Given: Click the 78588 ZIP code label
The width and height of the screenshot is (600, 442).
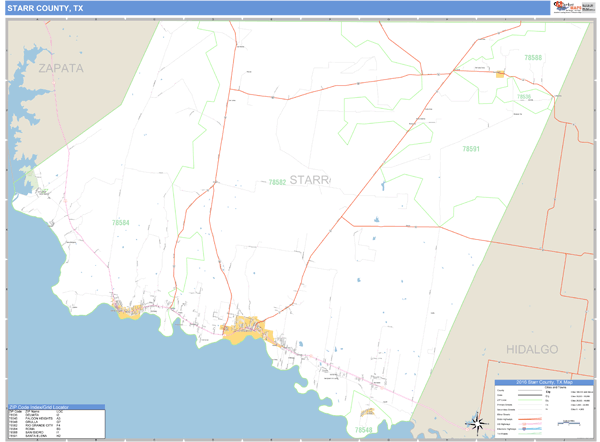Looking at the screenshot, I should coord(533,57).
